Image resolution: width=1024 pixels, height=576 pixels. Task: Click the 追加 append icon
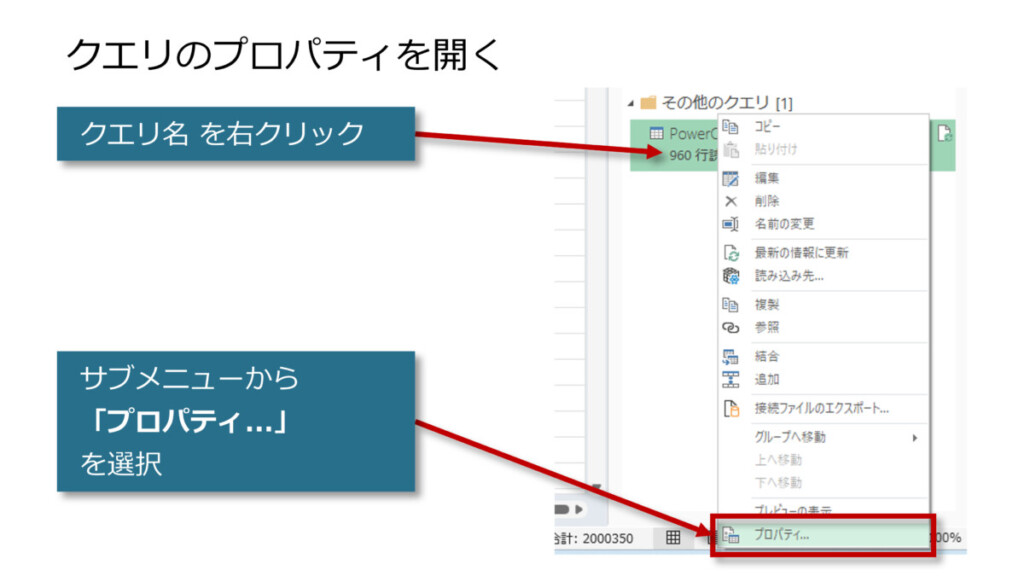pos(730,379)
